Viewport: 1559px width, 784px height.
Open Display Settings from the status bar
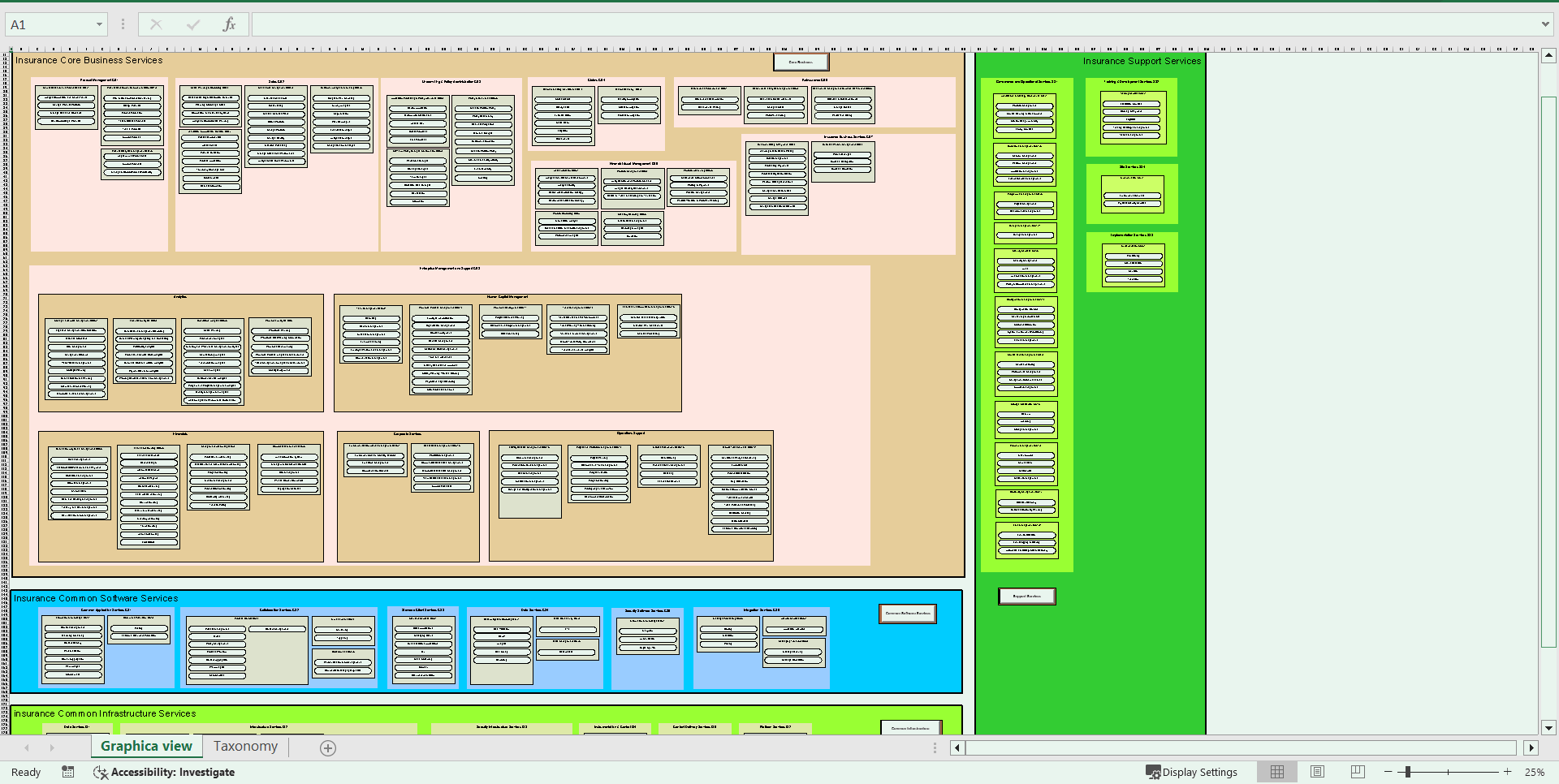click(x=1192, y=772)
